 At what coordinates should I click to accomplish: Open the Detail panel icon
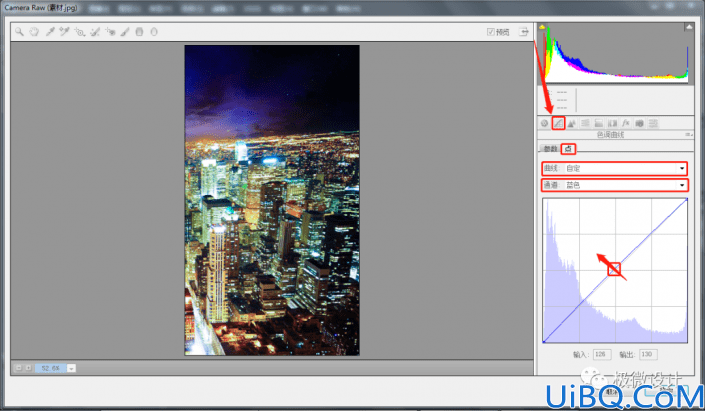tap(571, 123)
